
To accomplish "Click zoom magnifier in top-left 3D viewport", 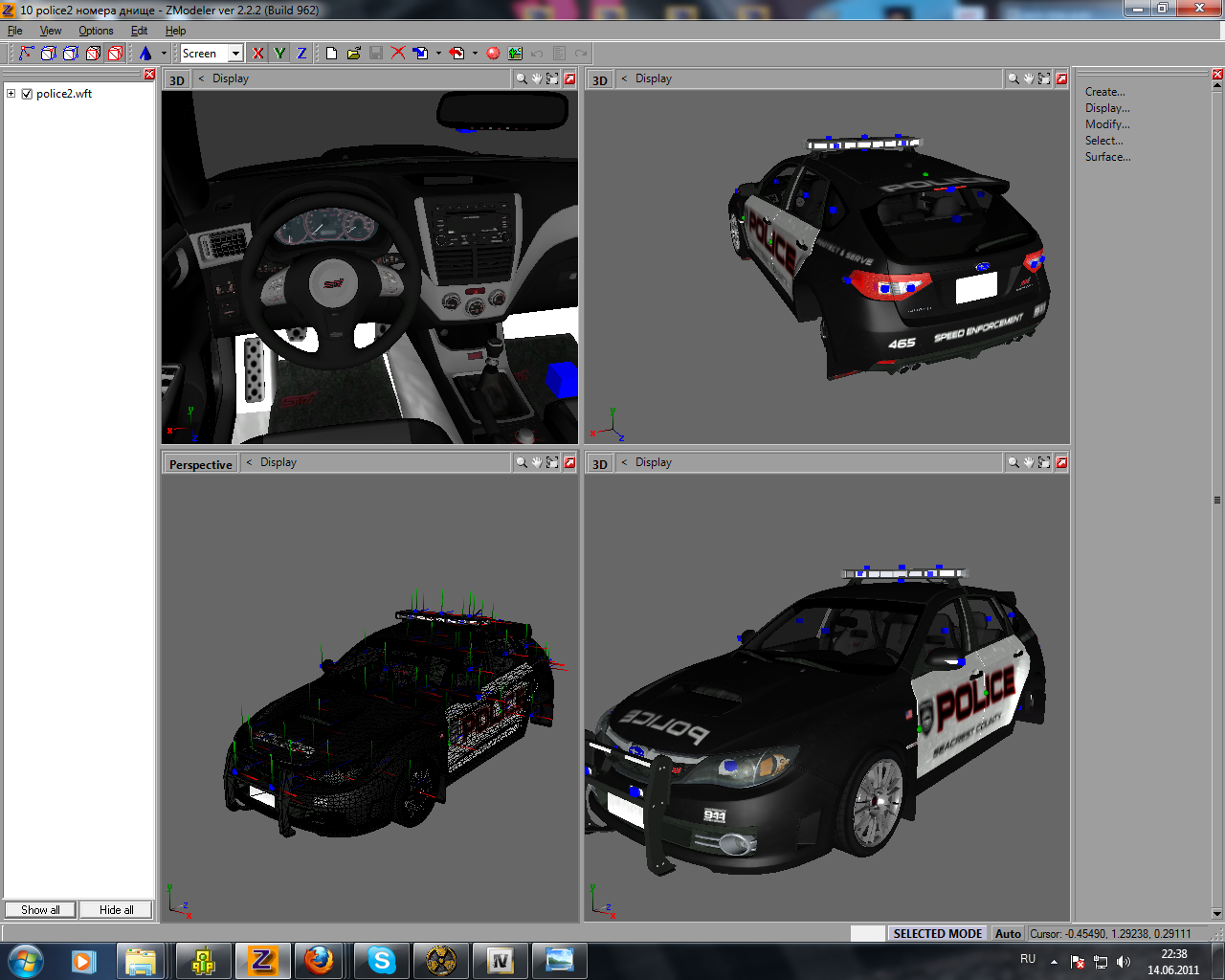I will click(522, 79).
